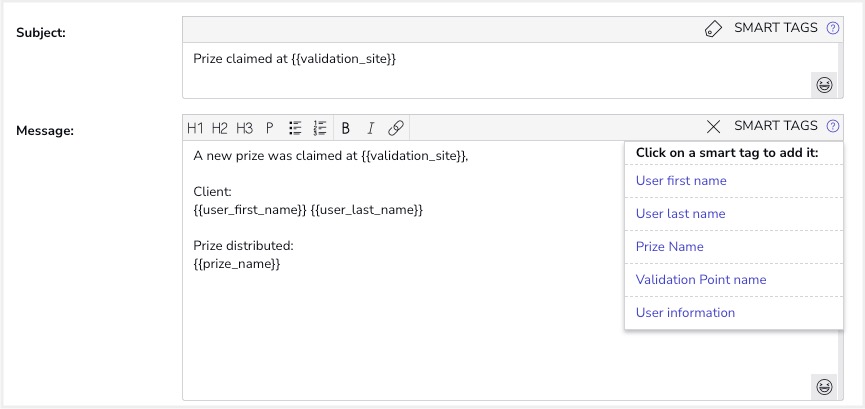Add the Prize Name smart tag
Screen dimensions: 865x409
pos(669,247)
